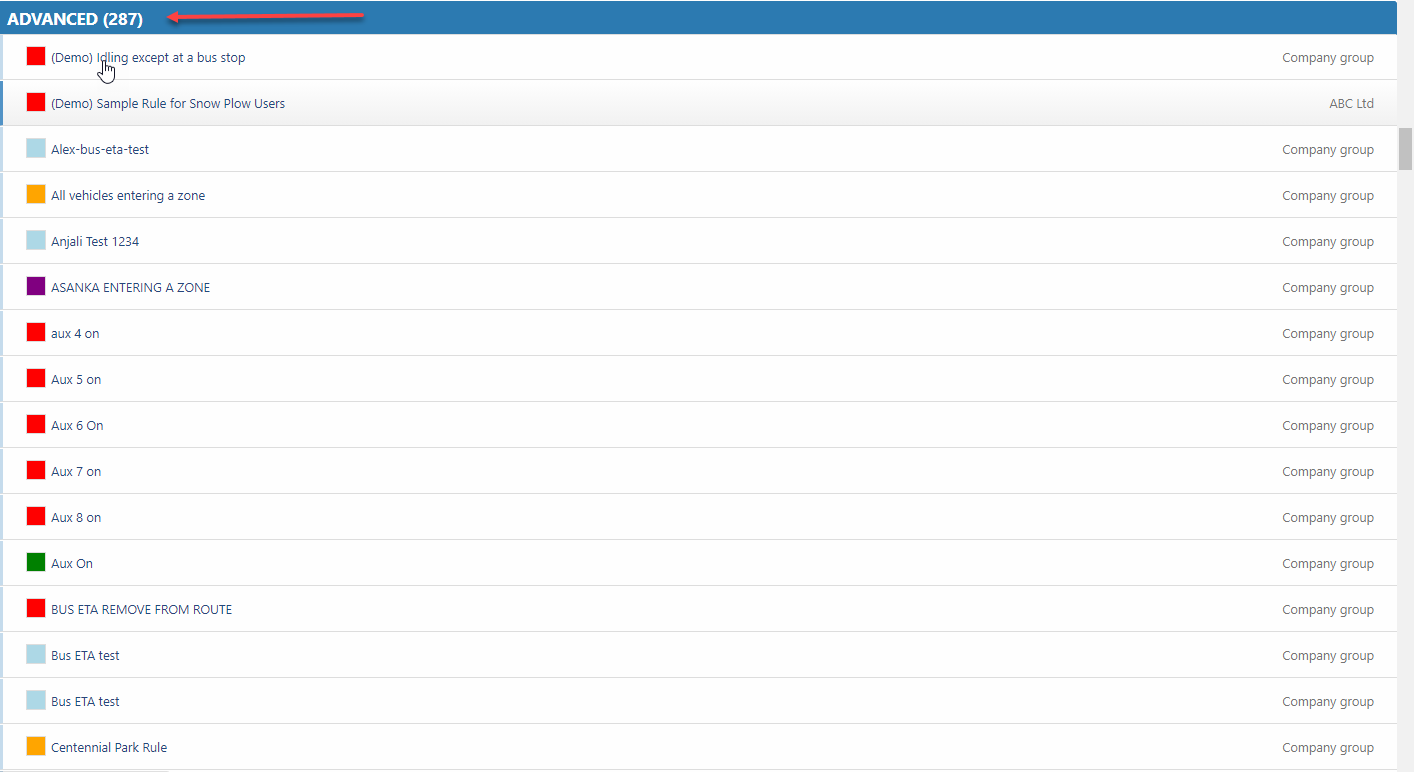Click green swatch beside Aux On
Viewport: 1414px width, 772px height.
(x=36, y=562)
